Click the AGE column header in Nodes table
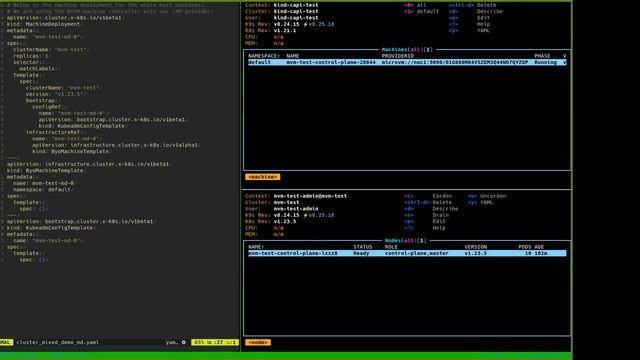Viewport: 640px width, 360px height. [x=539, y=247]
